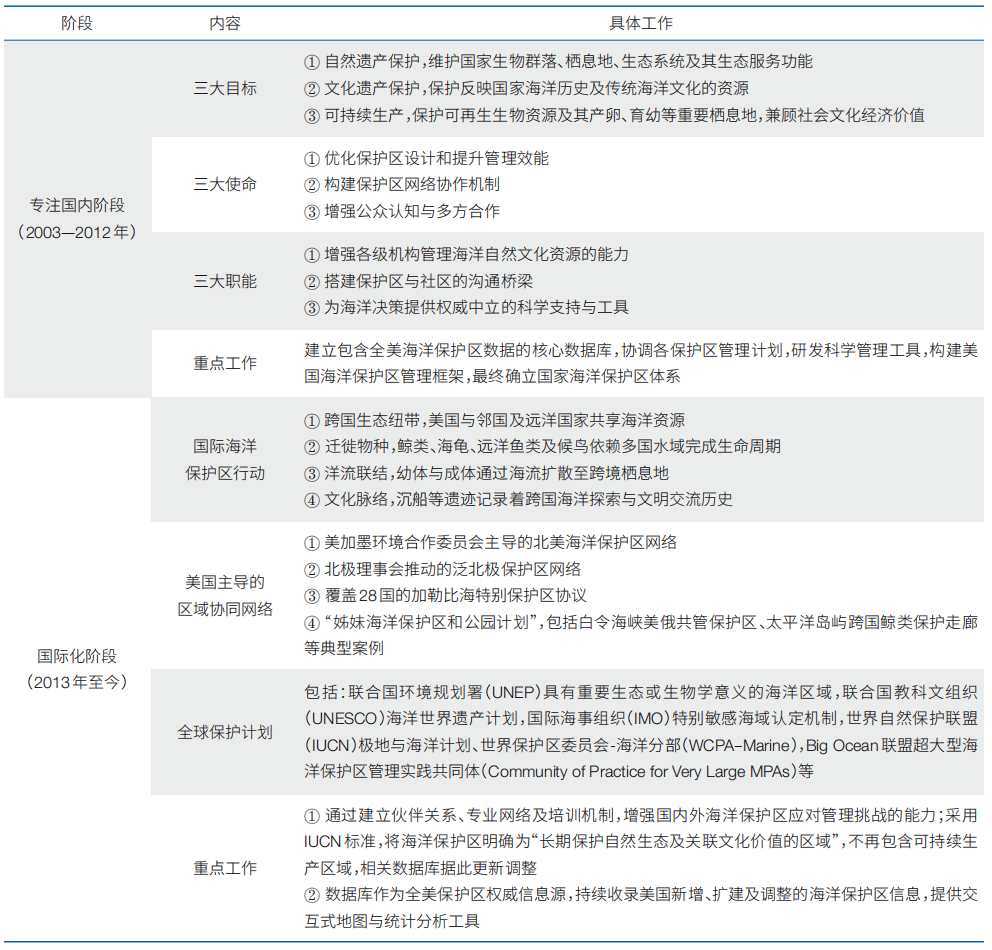The width and height of the screenshot is (992, 950).
Task: Click the line starting ④ 文化脉络
Action: (518, 500)
